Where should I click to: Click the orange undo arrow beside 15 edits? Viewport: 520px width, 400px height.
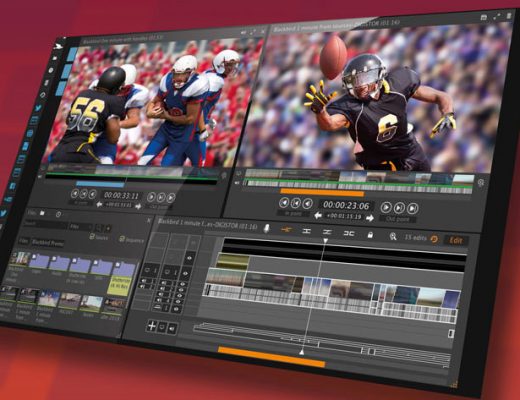point(434,239)
